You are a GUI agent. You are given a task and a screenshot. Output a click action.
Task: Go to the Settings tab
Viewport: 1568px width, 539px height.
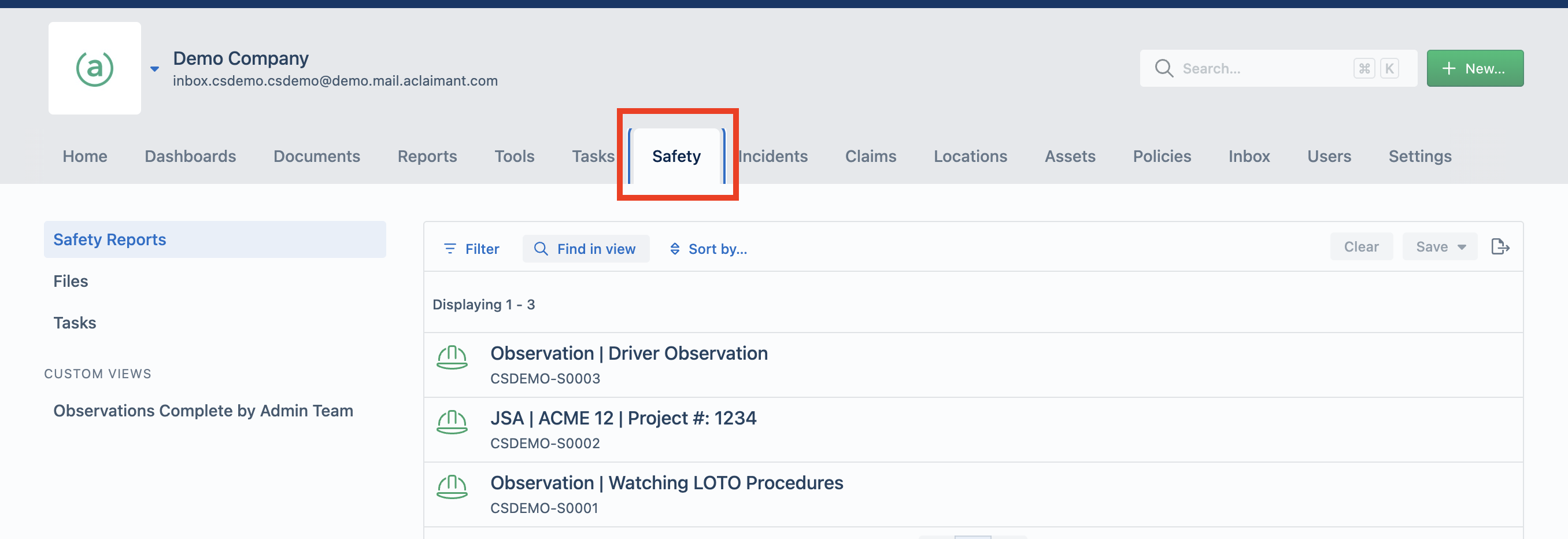[x=1419, y=157]
